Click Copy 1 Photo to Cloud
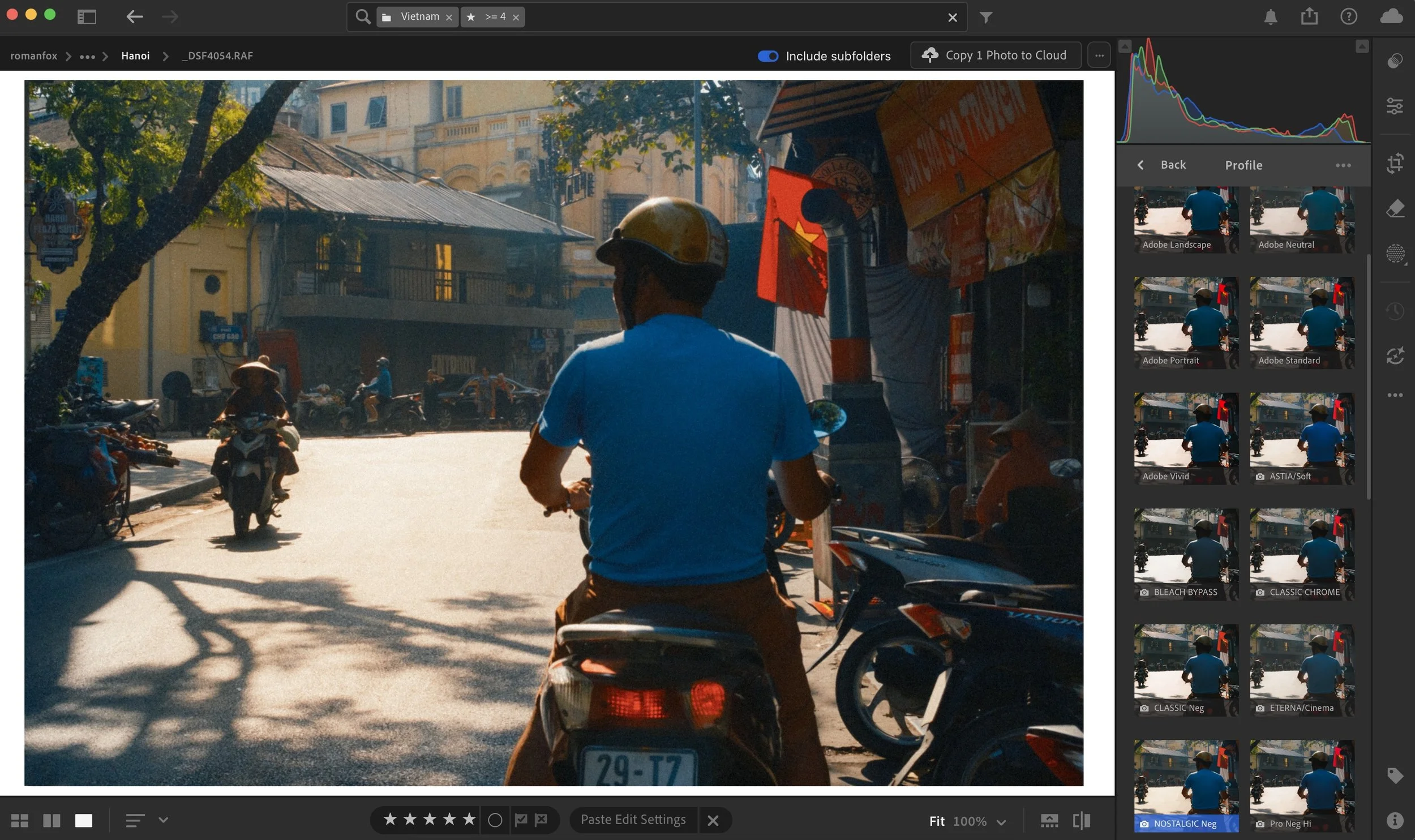The width and height of the screenshot is (1415, 840). click(x=995, y=55)
